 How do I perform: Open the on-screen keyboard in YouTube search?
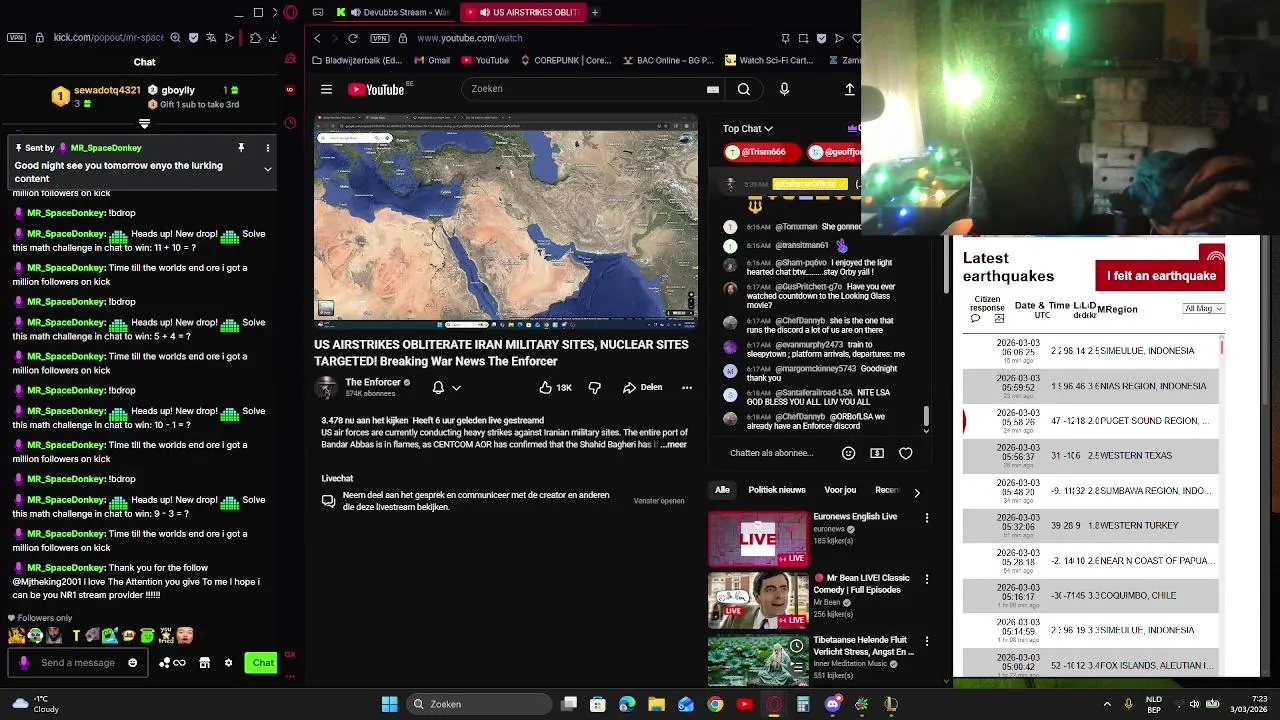coord(713,89)
